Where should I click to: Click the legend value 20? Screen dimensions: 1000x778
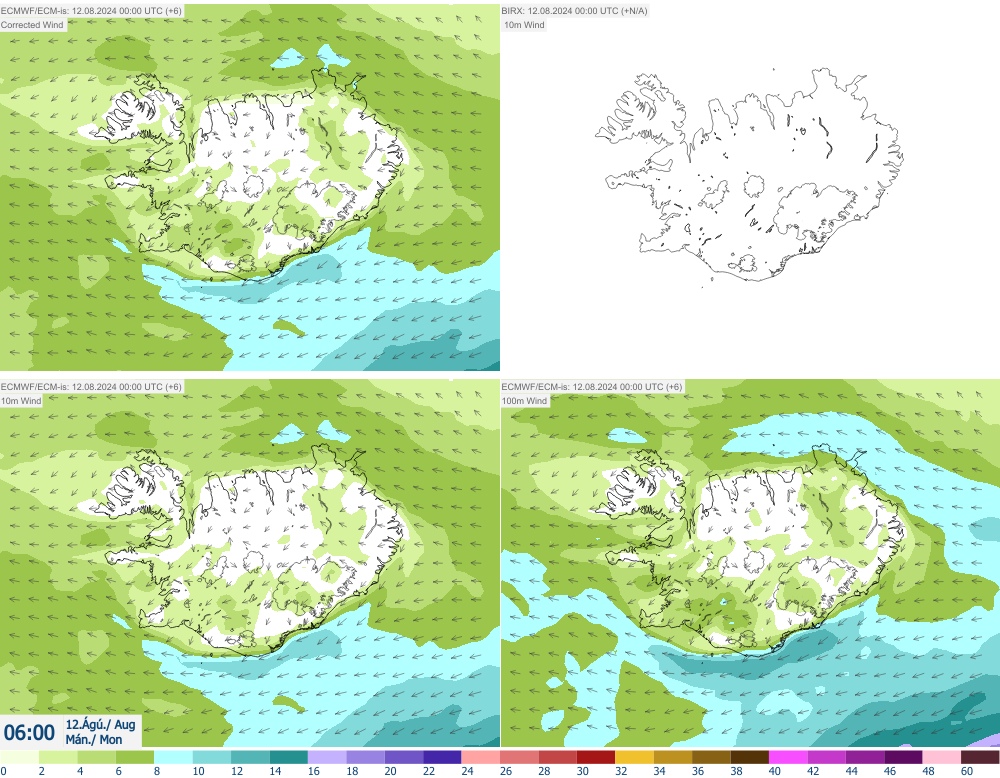tap(390, 771)
